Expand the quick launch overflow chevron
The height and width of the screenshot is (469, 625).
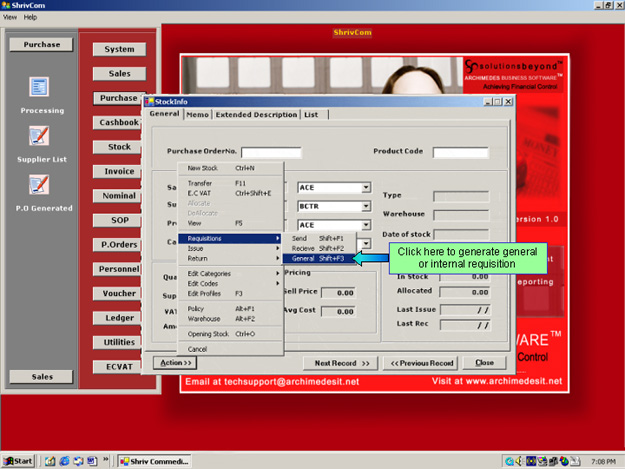tap(106, 459)
